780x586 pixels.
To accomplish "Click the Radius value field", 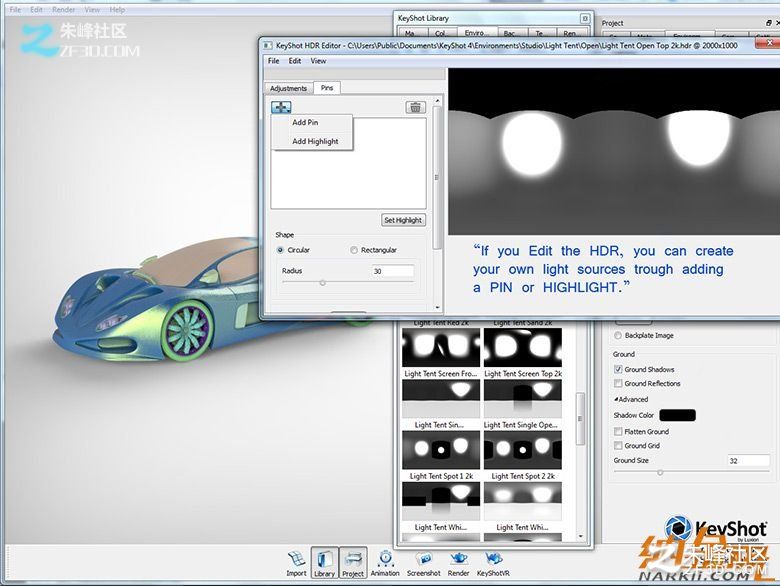I will (x=392, y=271).
